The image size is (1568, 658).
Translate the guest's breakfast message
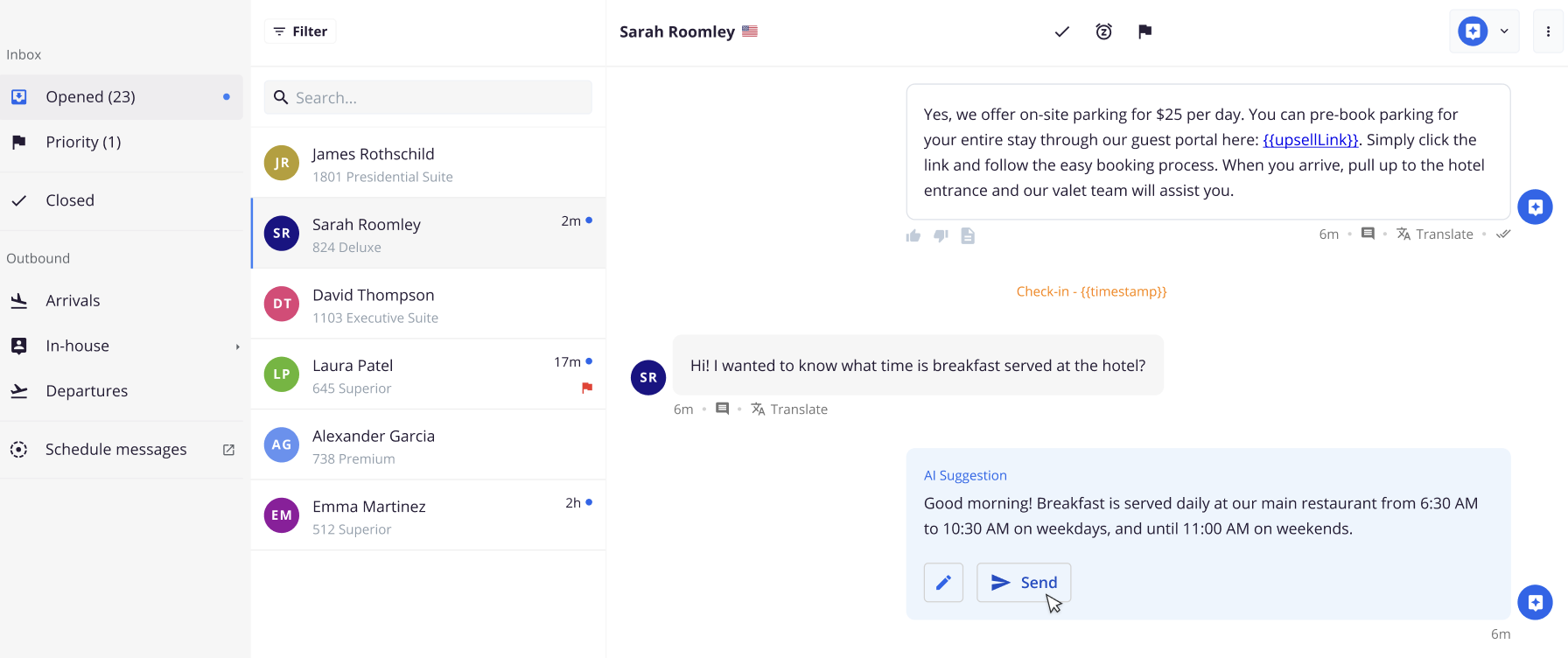(789, 409)
